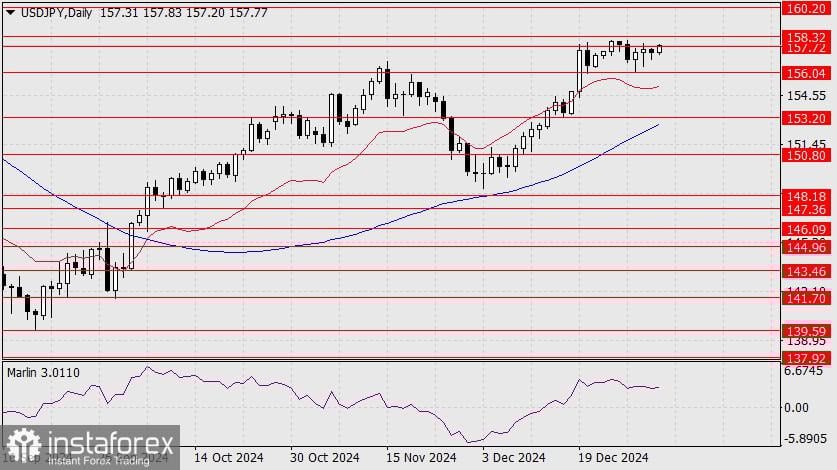Select the 139.59 price level label
Viewport: 837px width, 470px height.
pos(807,331)
